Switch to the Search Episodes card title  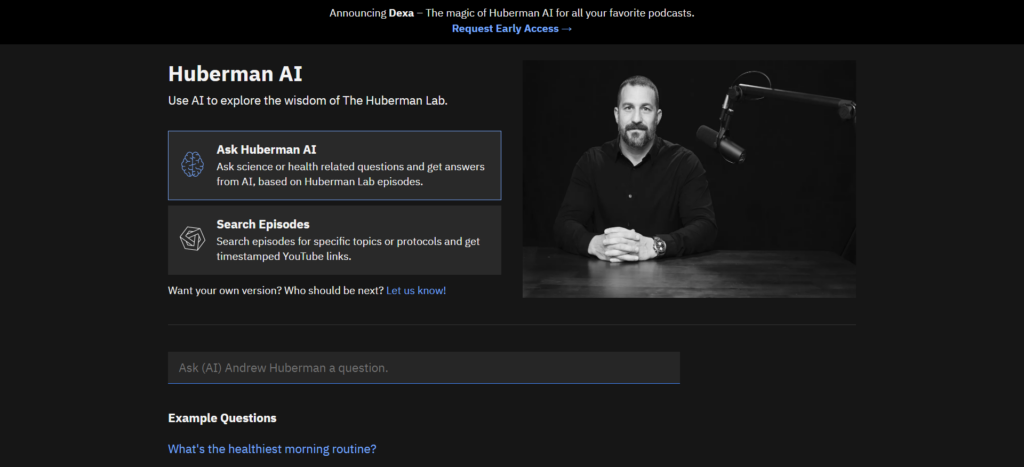point(263,224)
